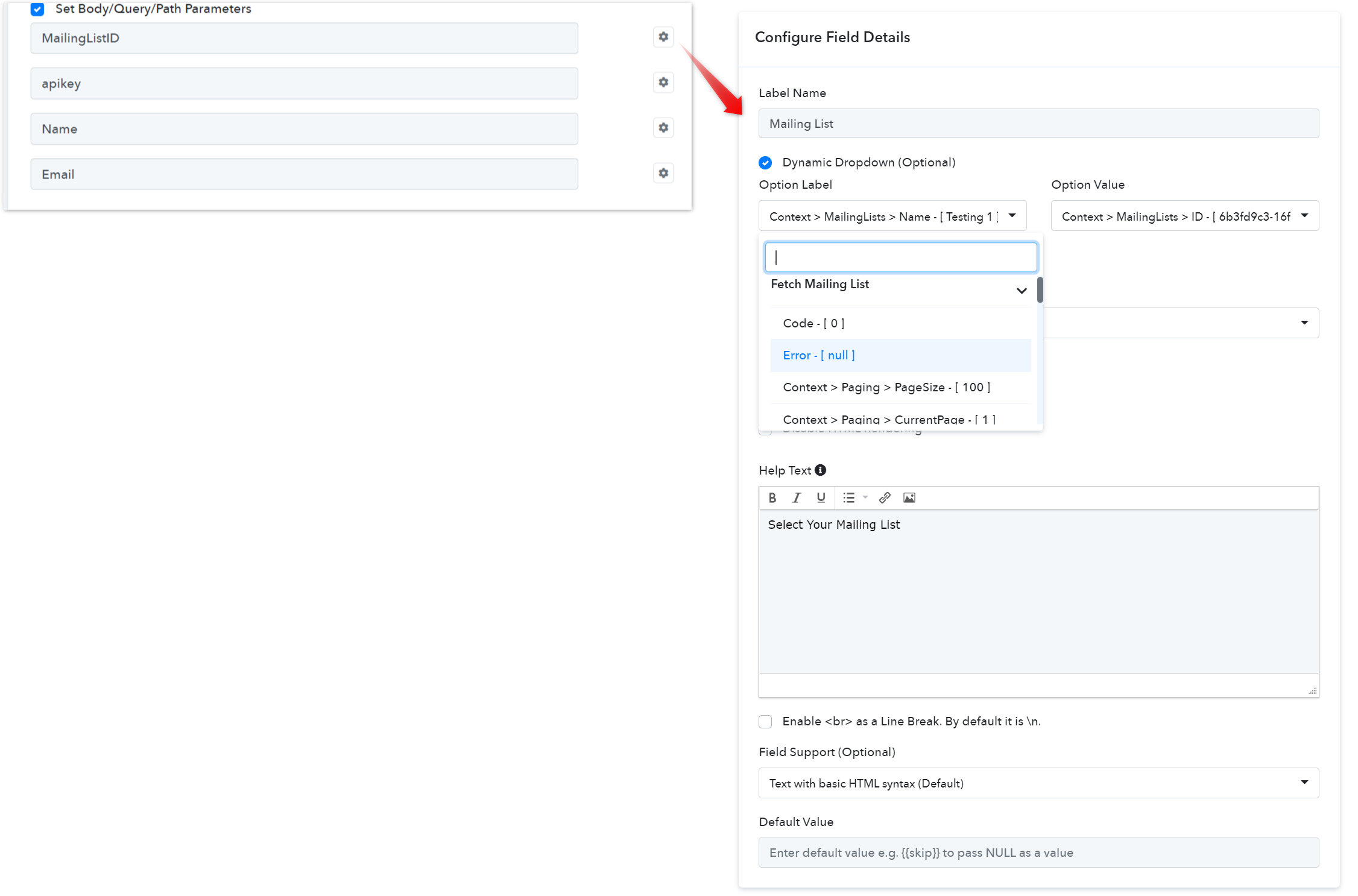Open settings gear for Email field
The height and width of the screenshot is (896, 1358).
coord(663,173)
